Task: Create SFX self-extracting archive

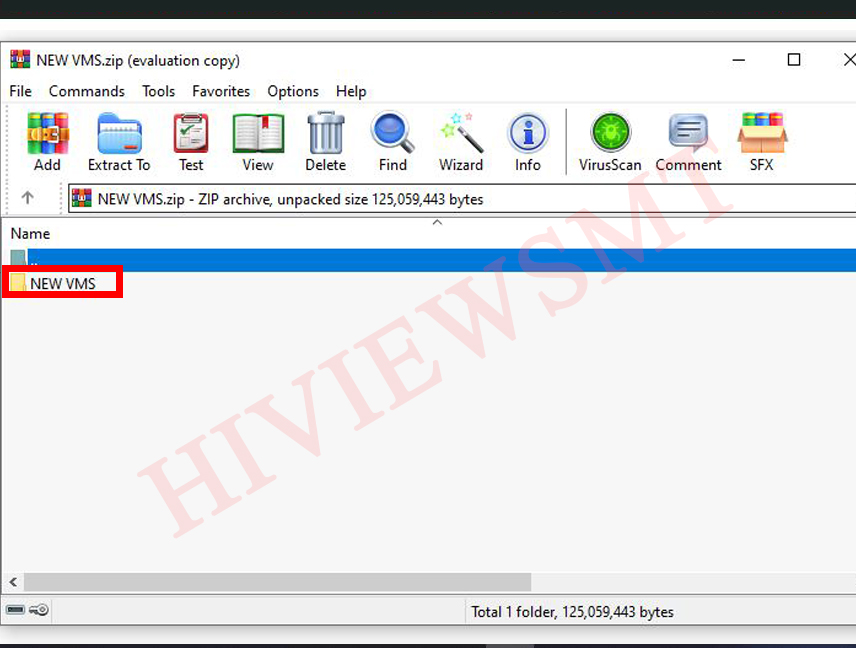Action: tap(761, 141)
